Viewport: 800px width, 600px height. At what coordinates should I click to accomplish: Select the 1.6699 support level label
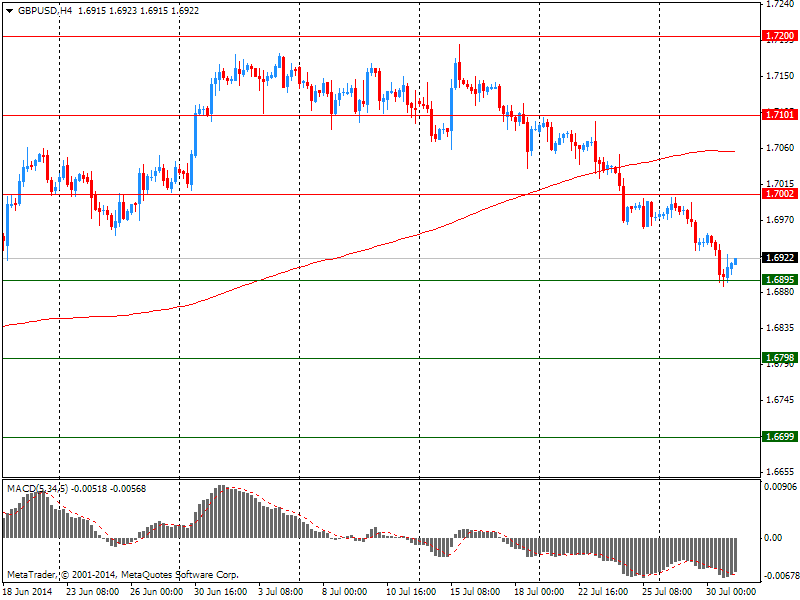click(780, 437)
